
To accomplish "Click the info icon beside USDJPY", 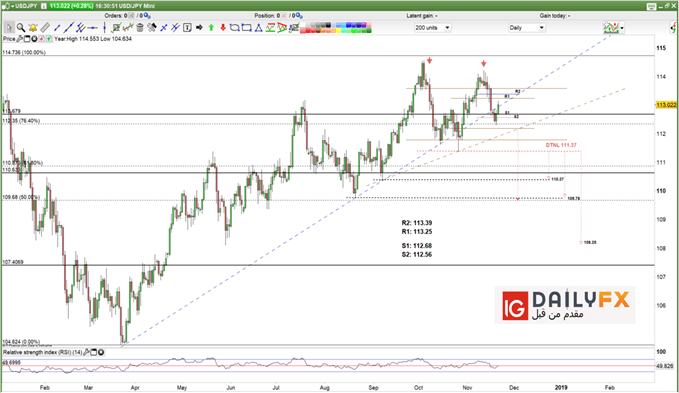I will tap(45, 6).
